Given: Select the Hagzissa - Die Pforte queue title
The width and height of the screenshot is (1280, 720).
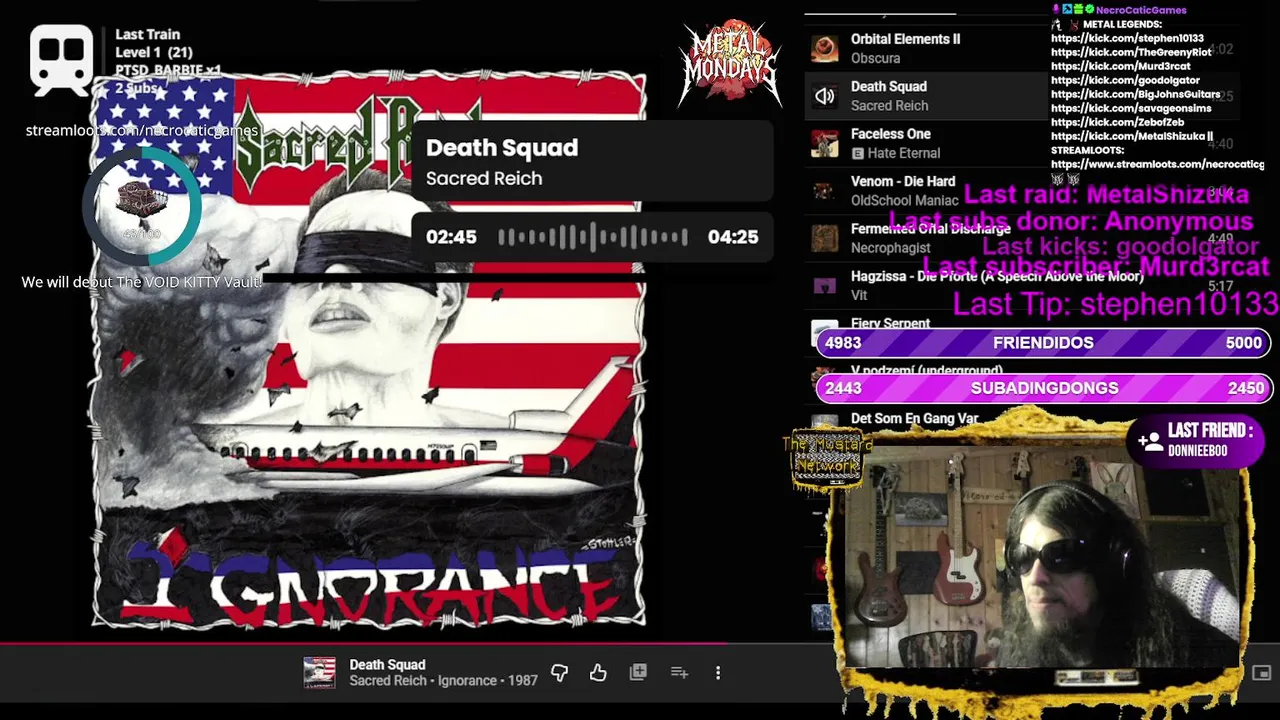Looking at the screenshot, I should [997, 276].
